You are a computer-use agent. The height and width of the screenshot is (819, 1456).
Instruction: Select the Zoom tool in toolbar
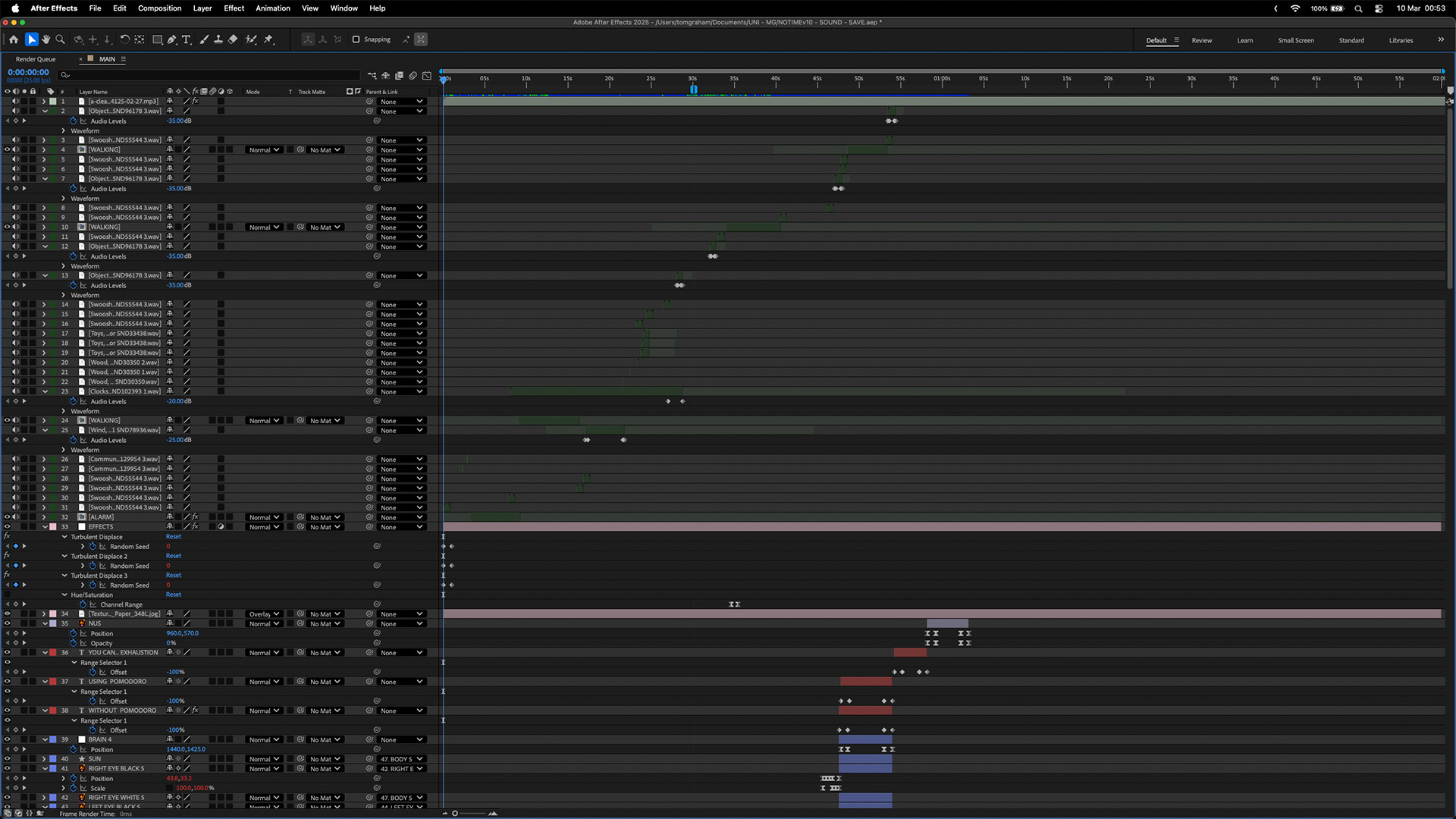click(60, 39)
